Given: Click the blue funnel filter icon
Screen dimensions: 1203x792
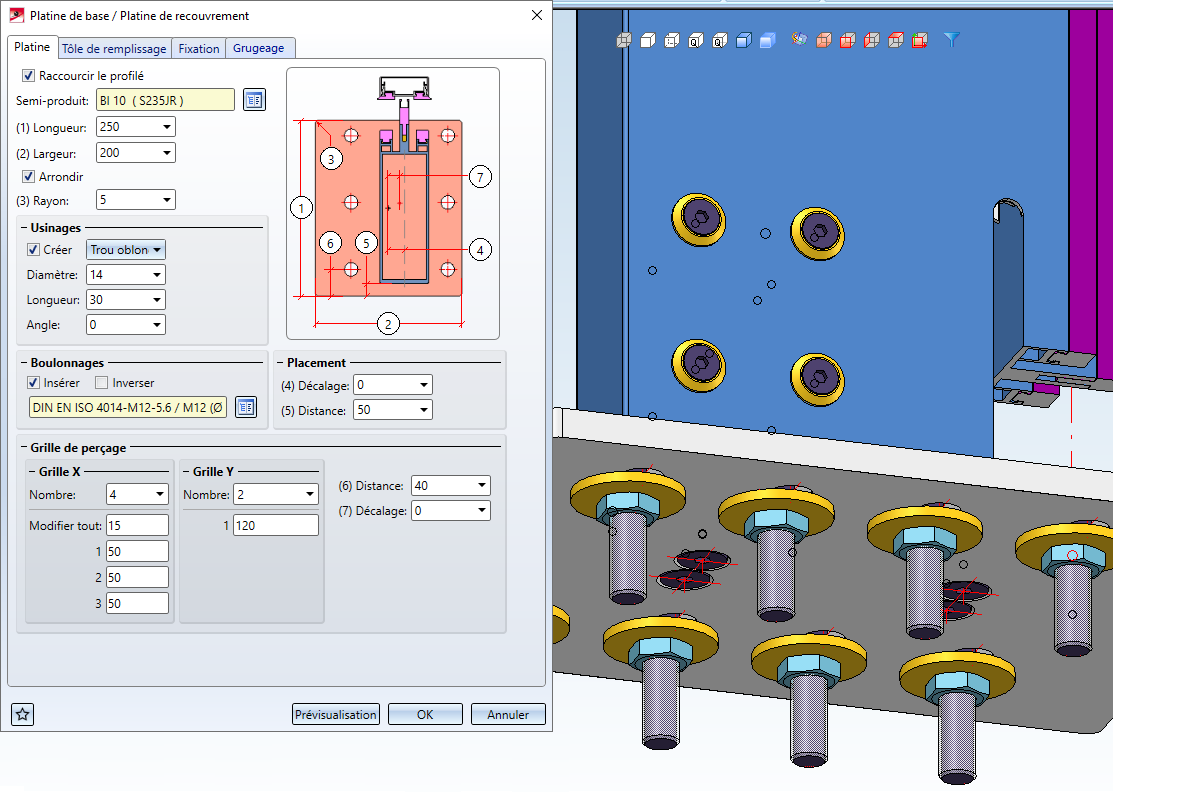Looking at the screenshot, I should 951,40.
